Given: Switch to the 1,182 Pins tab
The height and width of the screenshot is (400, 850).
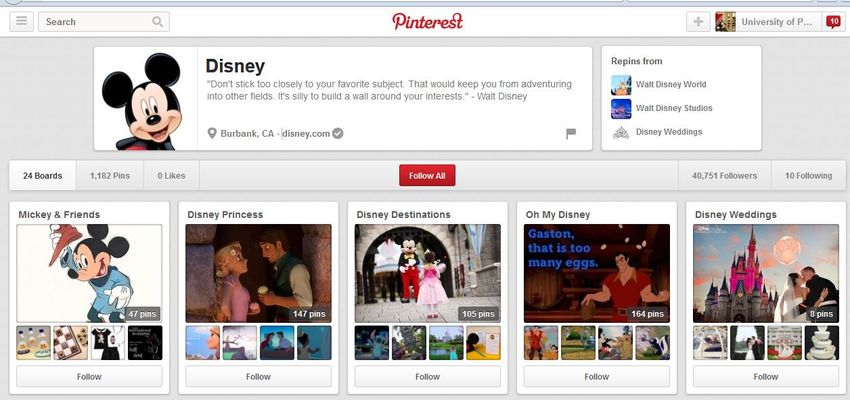Looking at the screenshot, I should [110, 176].
